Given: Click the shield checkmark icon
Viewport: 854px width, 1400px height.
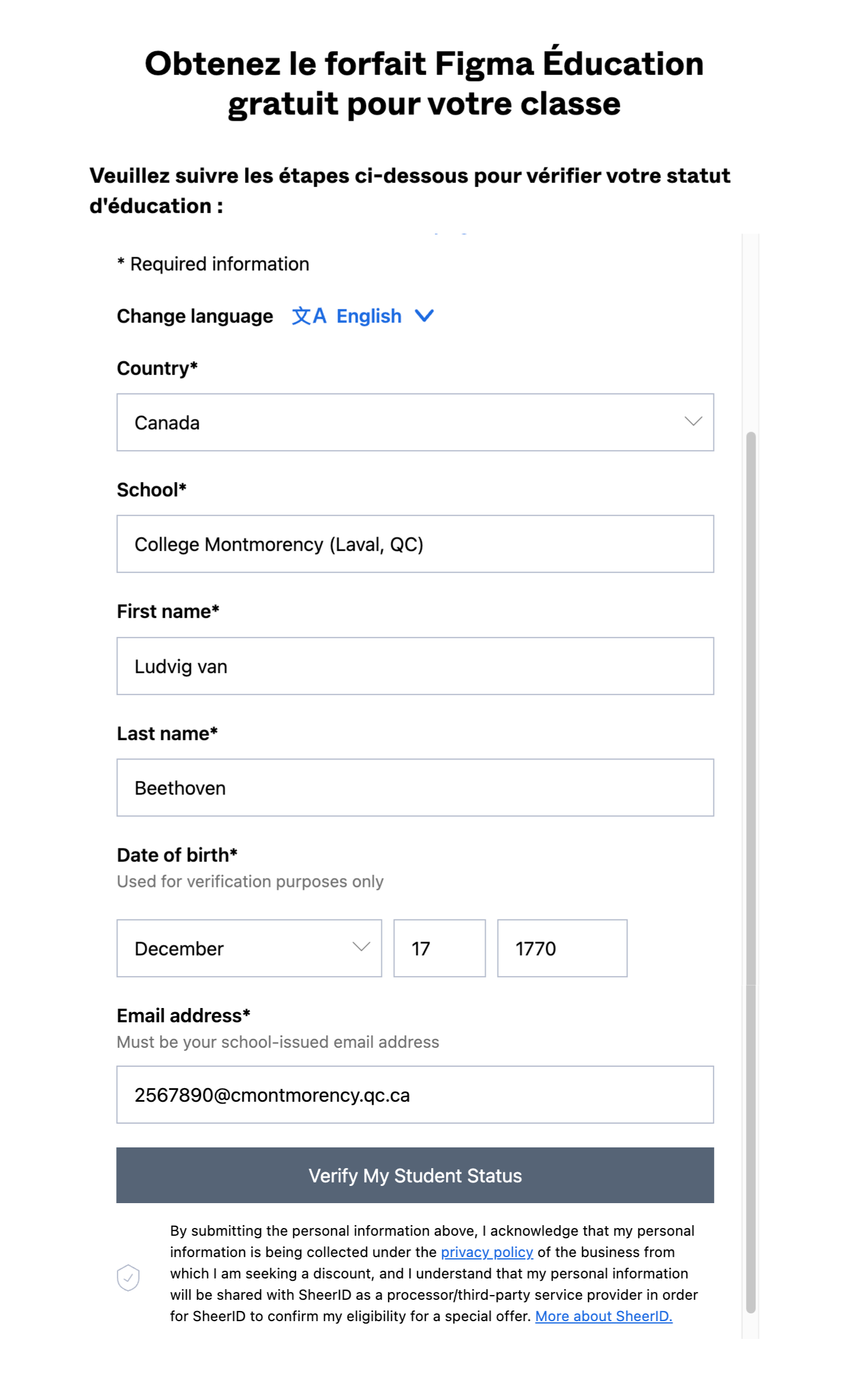Looking at the screenshot, I should click(x=128, y=1277).
